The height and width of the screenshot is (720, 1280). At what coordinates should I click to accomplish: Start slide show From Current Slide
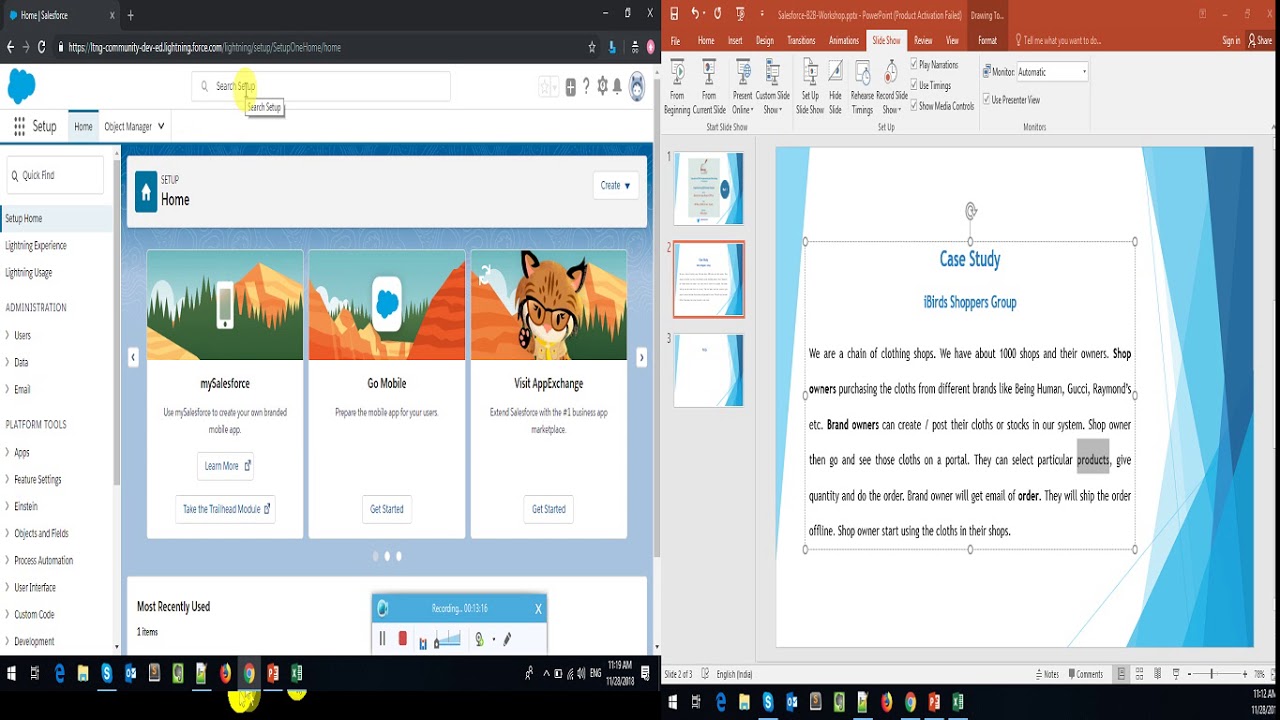pyautogui.click(x=709, y=87)
